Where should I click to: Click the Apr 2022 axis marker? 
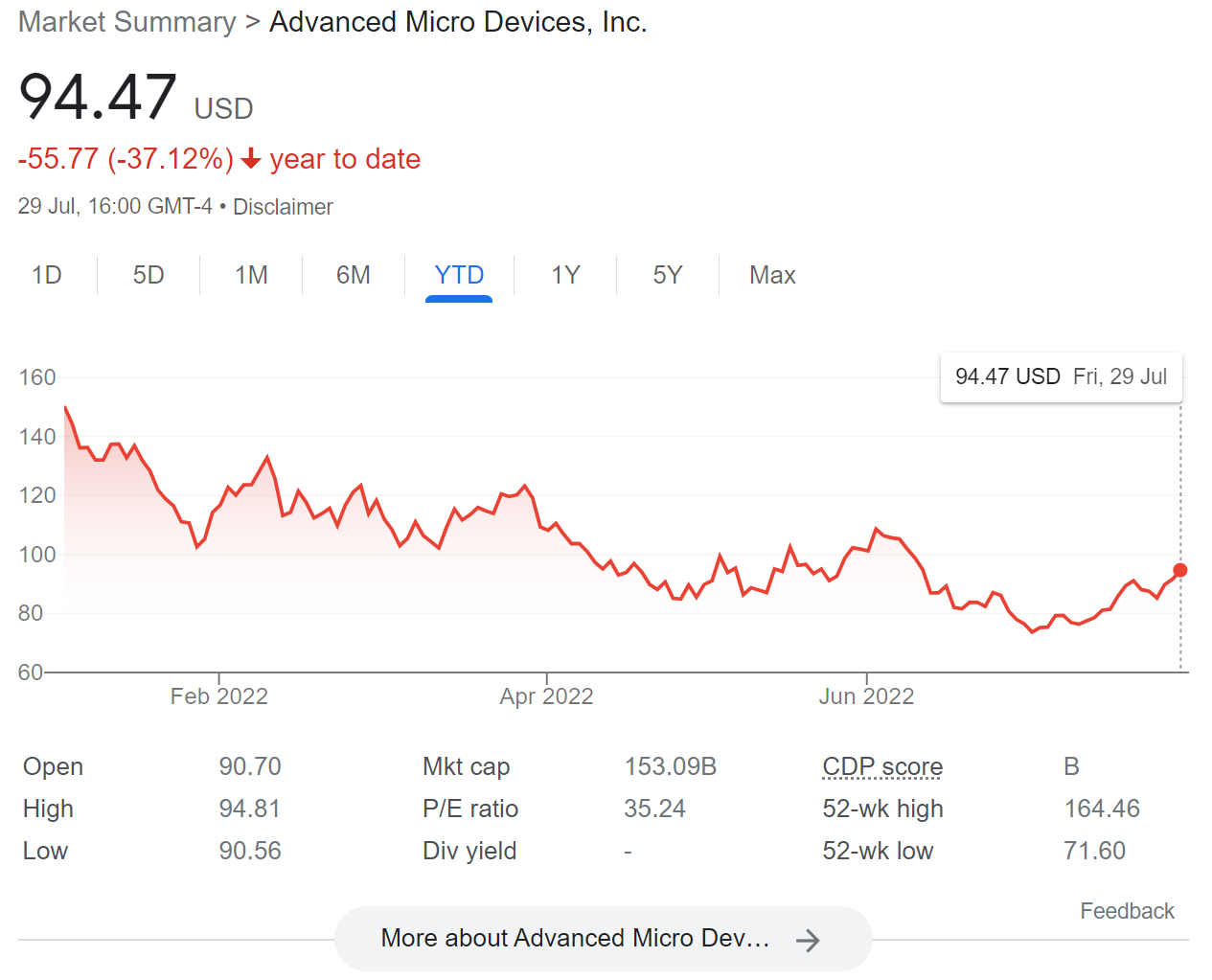pos(546,696)
